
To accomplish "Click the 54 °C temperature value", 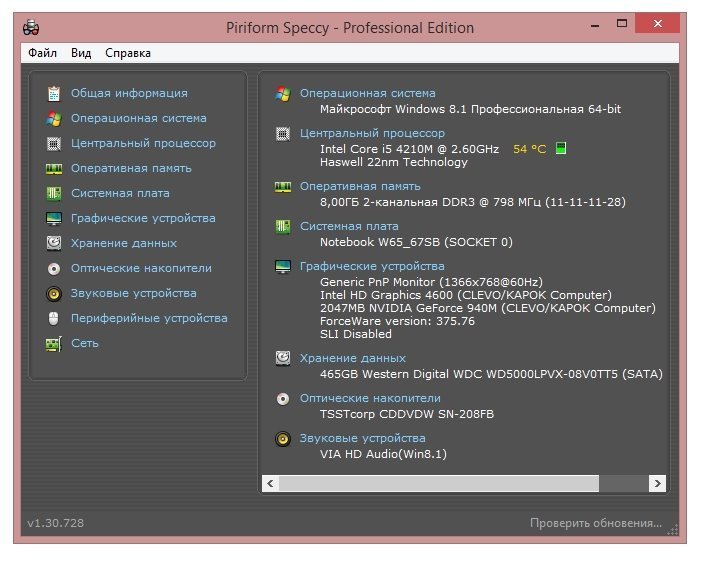I will (530, 149).
